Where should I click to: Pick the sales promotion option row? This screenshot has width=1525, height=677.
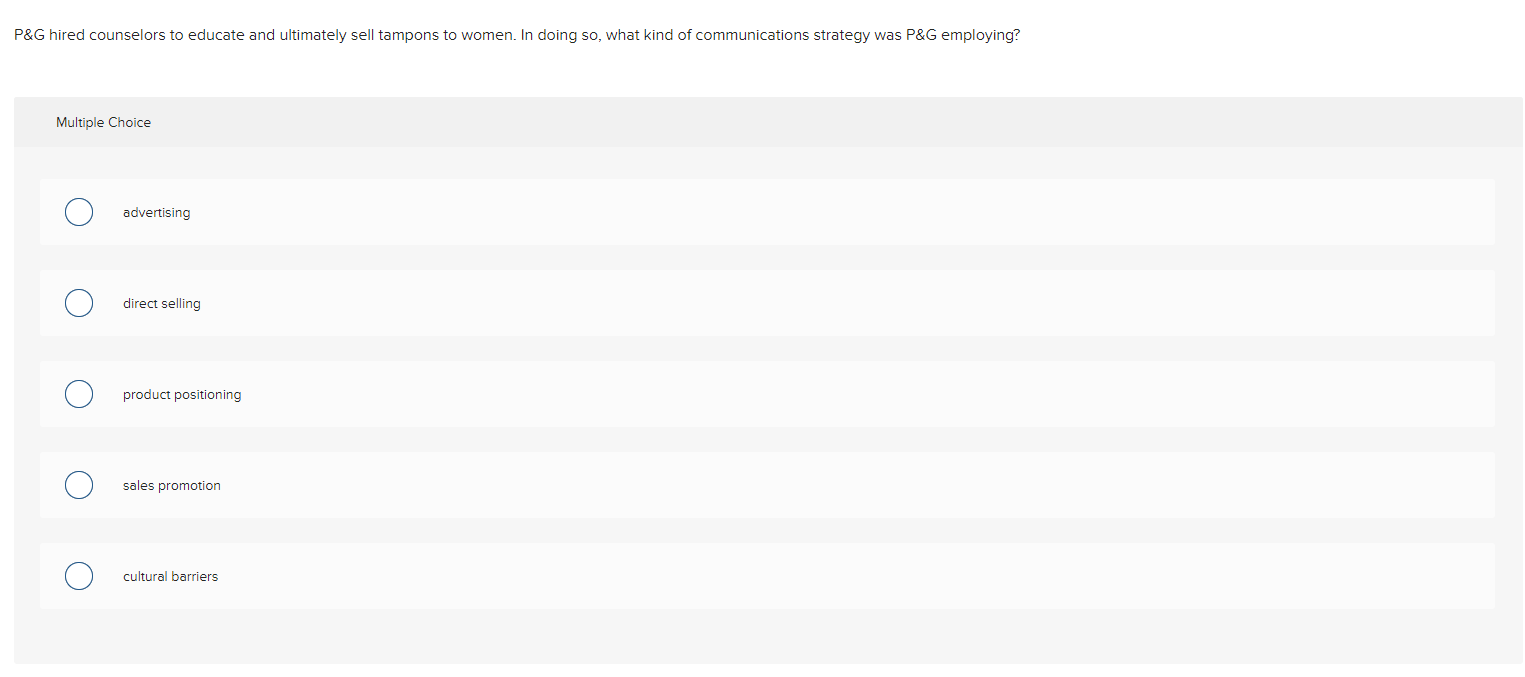(x=400, y=485)
